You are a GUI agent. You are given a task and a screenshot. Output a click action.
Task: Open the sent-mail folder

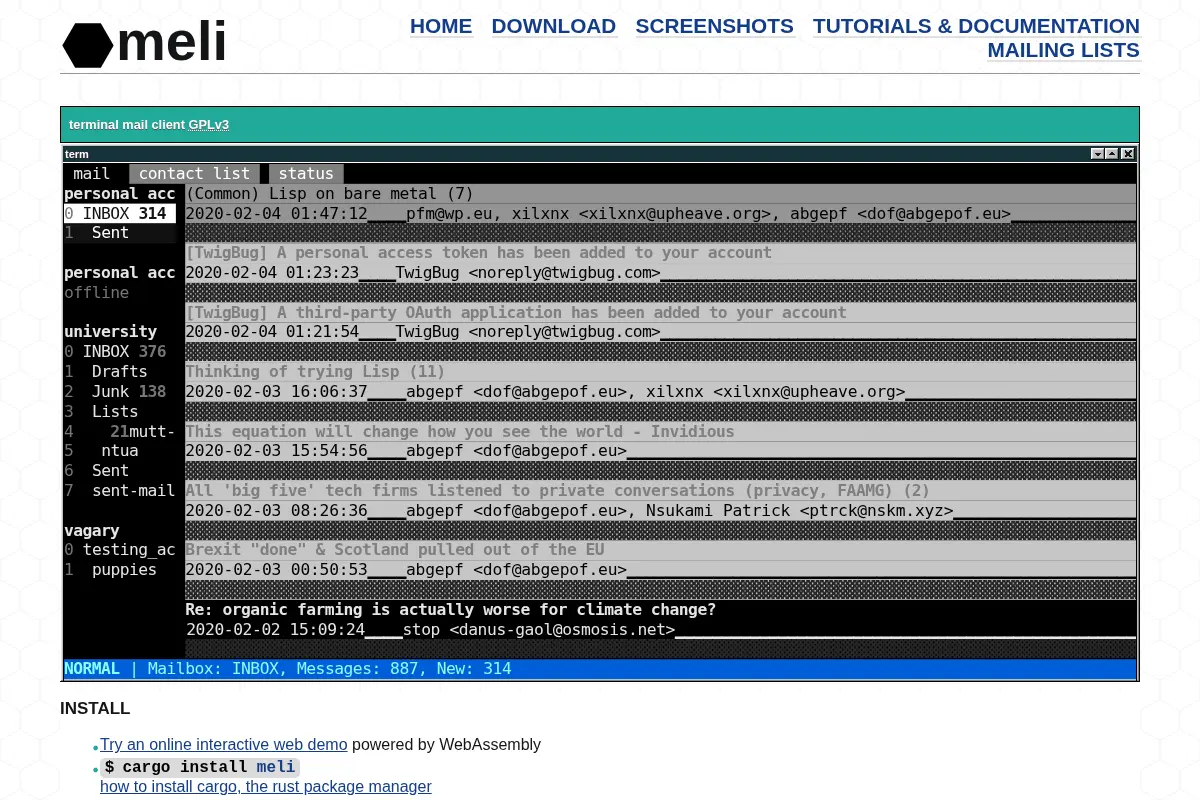[x=120, y=491]
